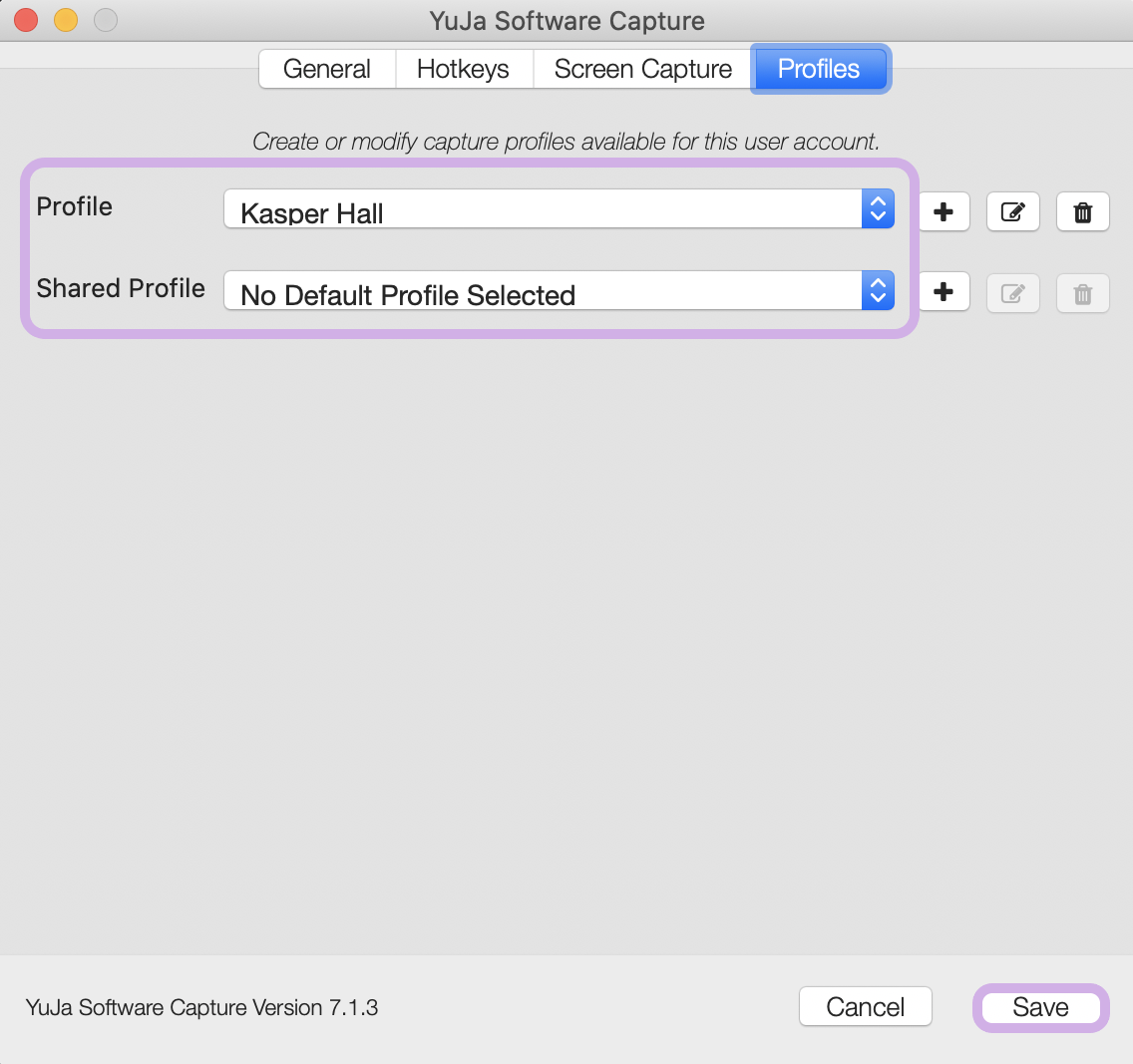1133x1064 pixels.
Task: Minimize the YuJa window with yellow button
Action: click(66, 20)
